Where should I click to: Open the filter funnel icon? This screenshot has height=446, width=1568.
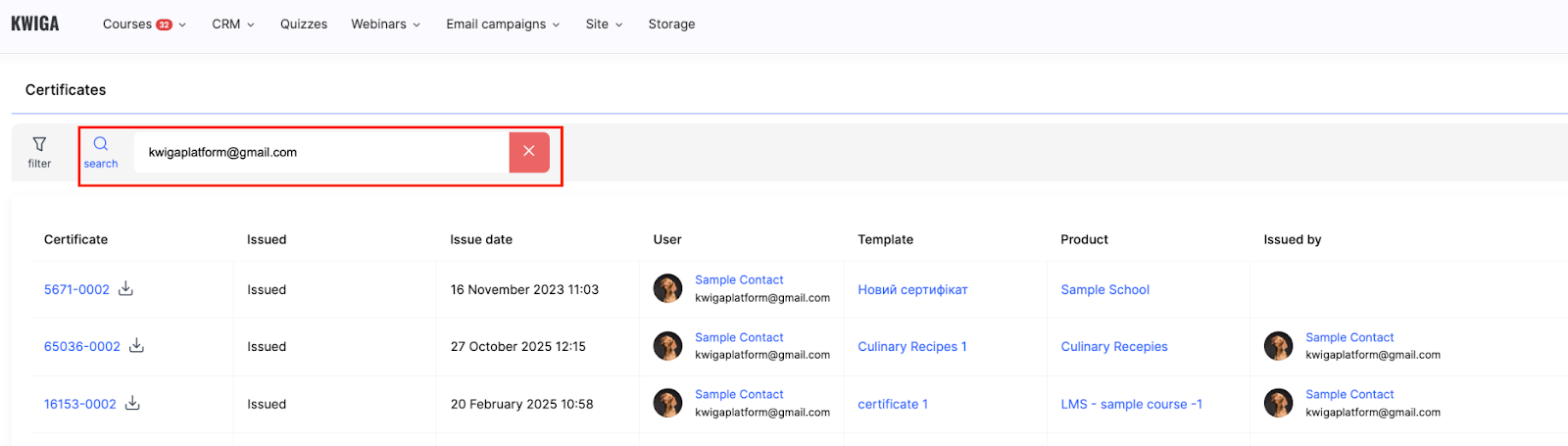point(39,144)
